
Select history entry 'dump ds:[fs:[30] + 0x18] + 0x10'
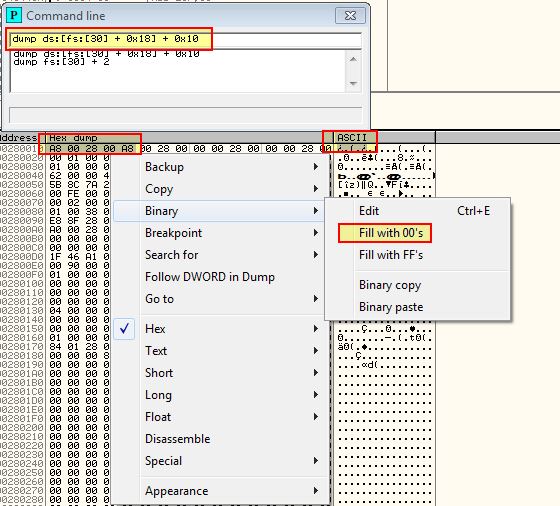(106, 54)
